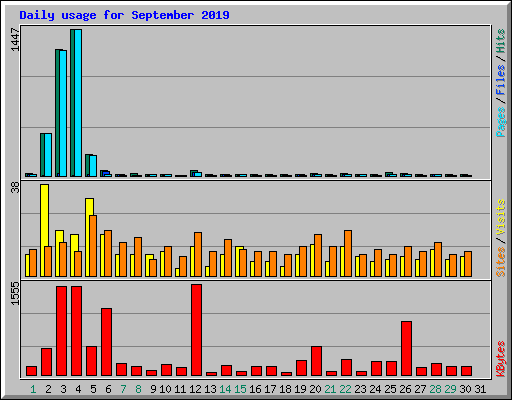The height and width of the screenshot is (400, 512).
Task: Click the 'KBytes' legend label
Action: pyautogui.click(x=501, y=359)
